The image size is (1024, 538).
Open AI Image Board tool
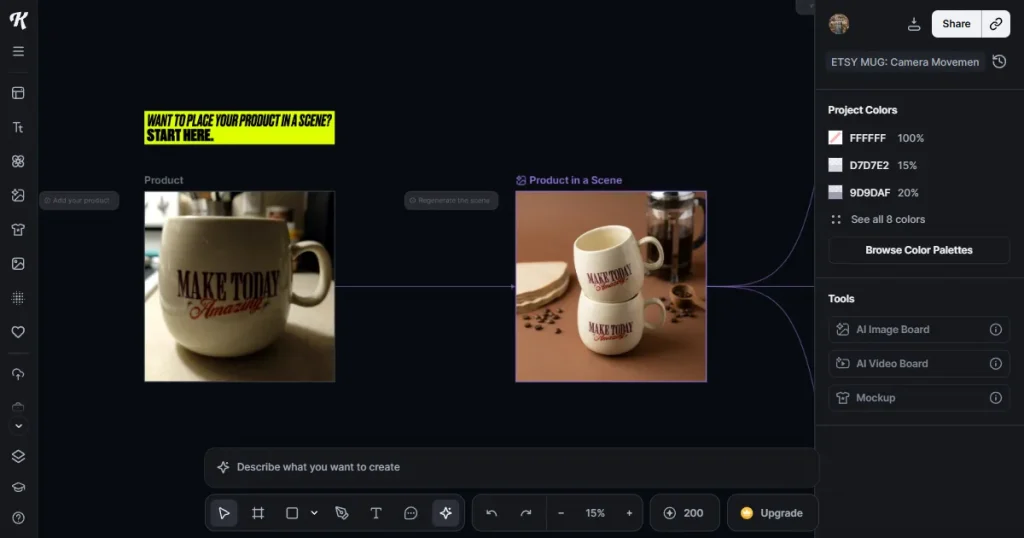click(919, 330)
